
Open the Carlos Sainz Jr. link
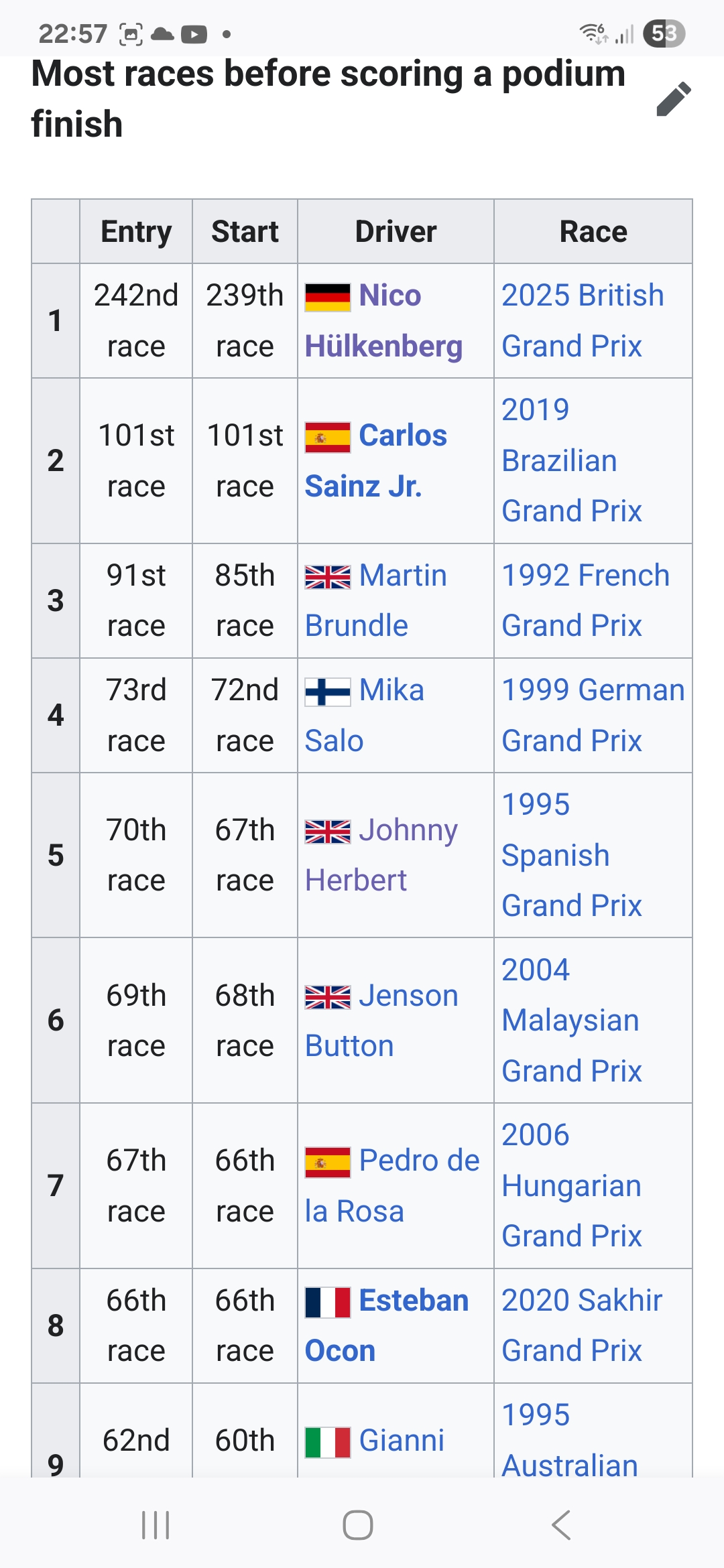[x=376, y=461]
